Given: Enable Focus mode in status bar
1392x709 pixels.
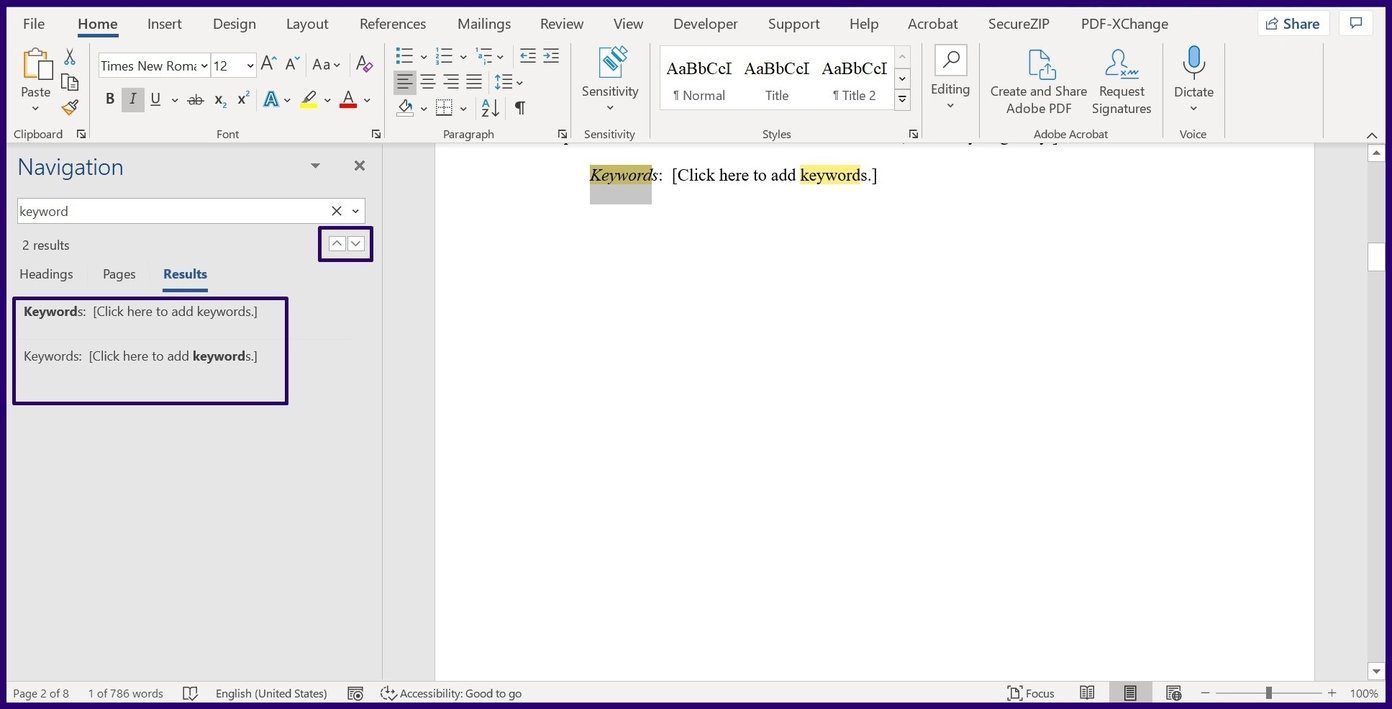Looking at the screenshot, I should click(x=1031, y=693).
